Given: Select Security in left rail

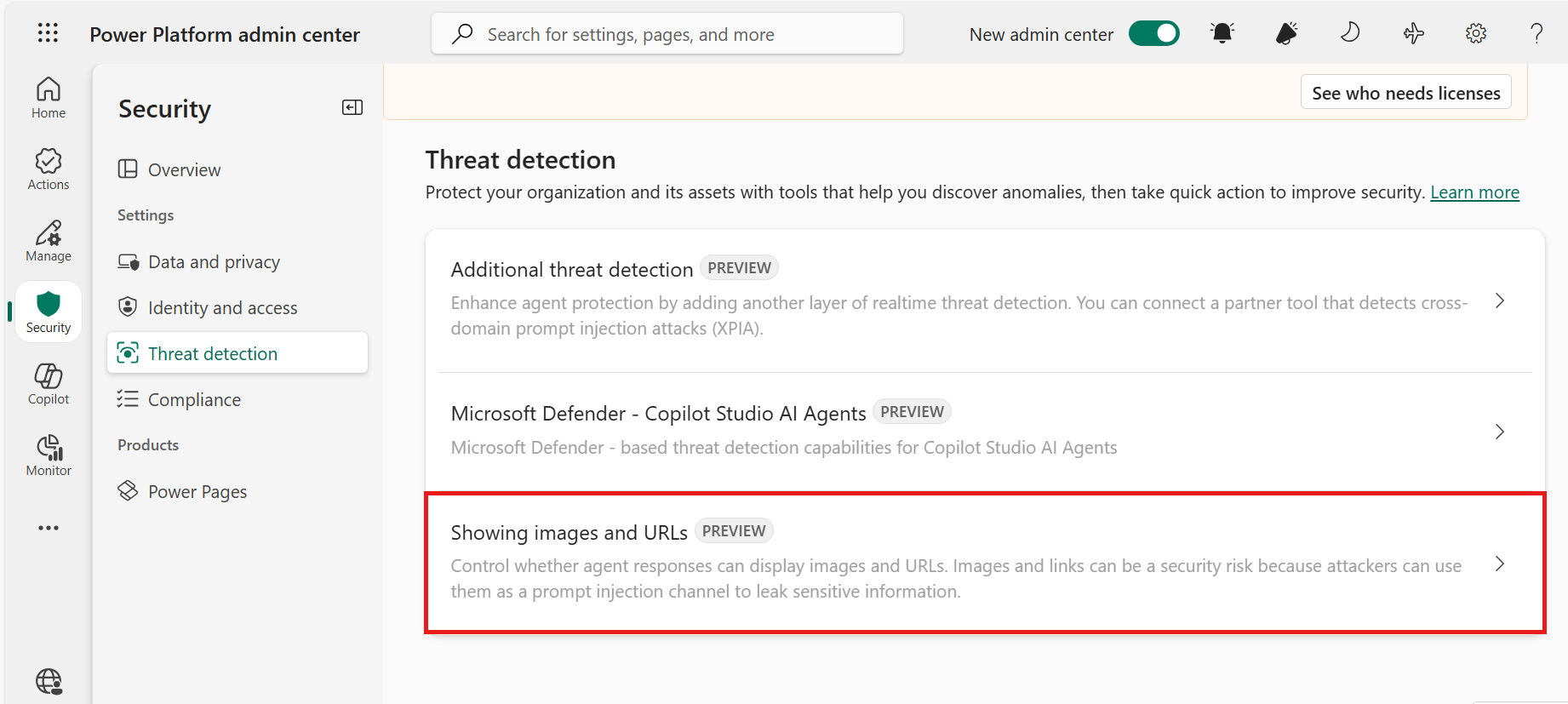Looking at the screenshot, I should coord(49,312).
